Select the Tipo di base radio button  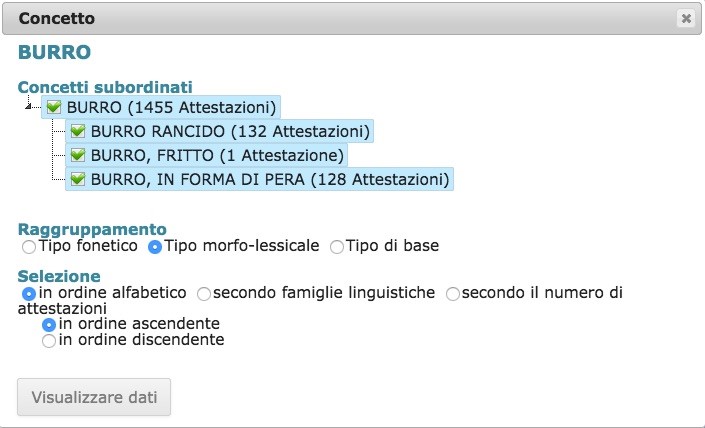(337, 247)
